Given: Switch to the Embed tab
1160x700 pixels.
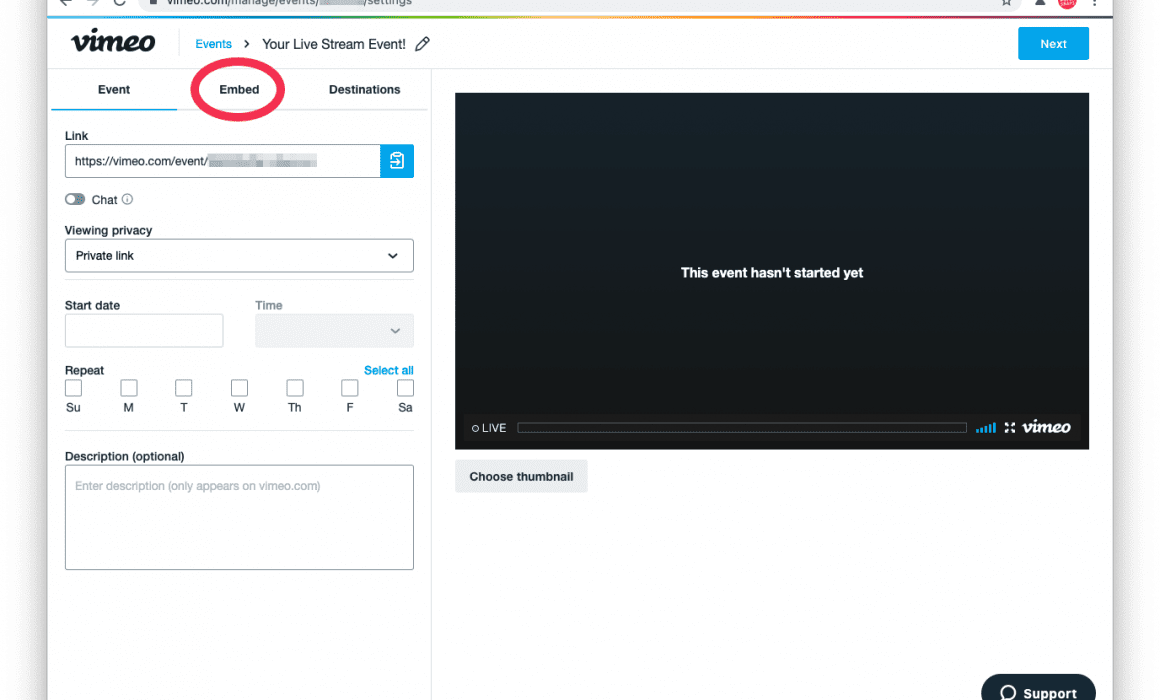Looking at the screenshot, I should pos(239,90).
